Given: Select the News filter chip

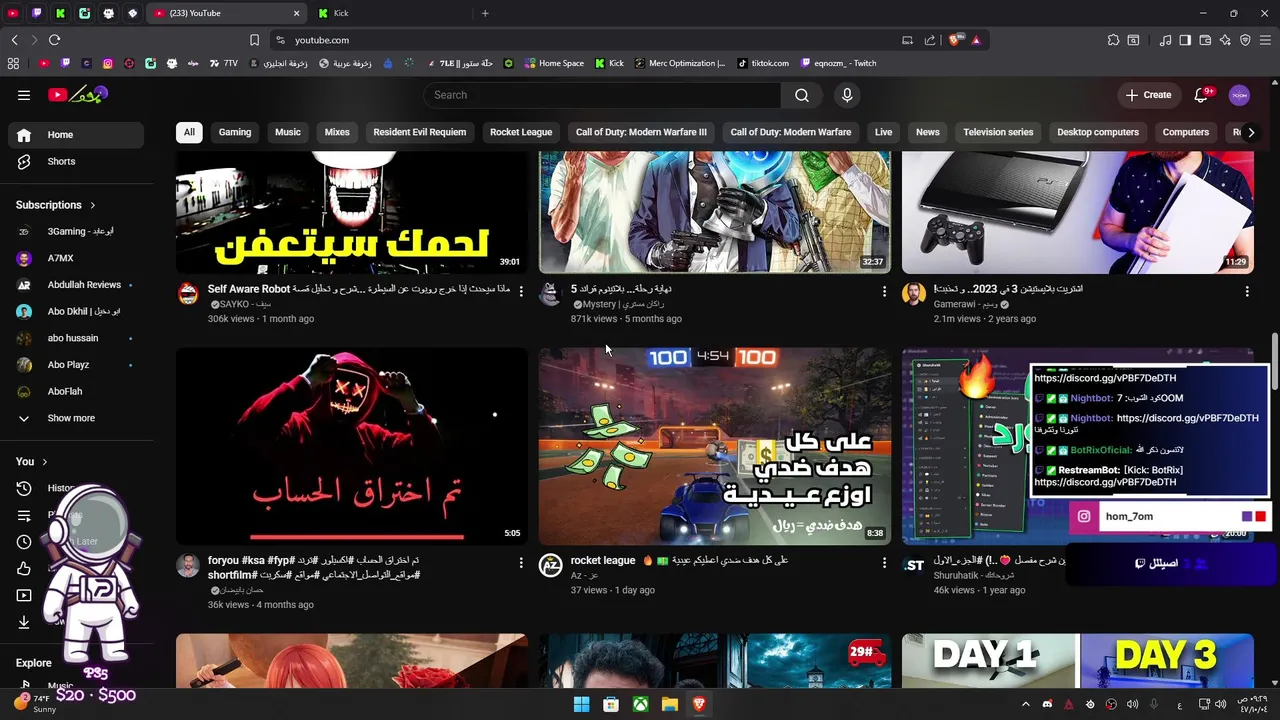Looking at the screenshot, I should (928, 132).
